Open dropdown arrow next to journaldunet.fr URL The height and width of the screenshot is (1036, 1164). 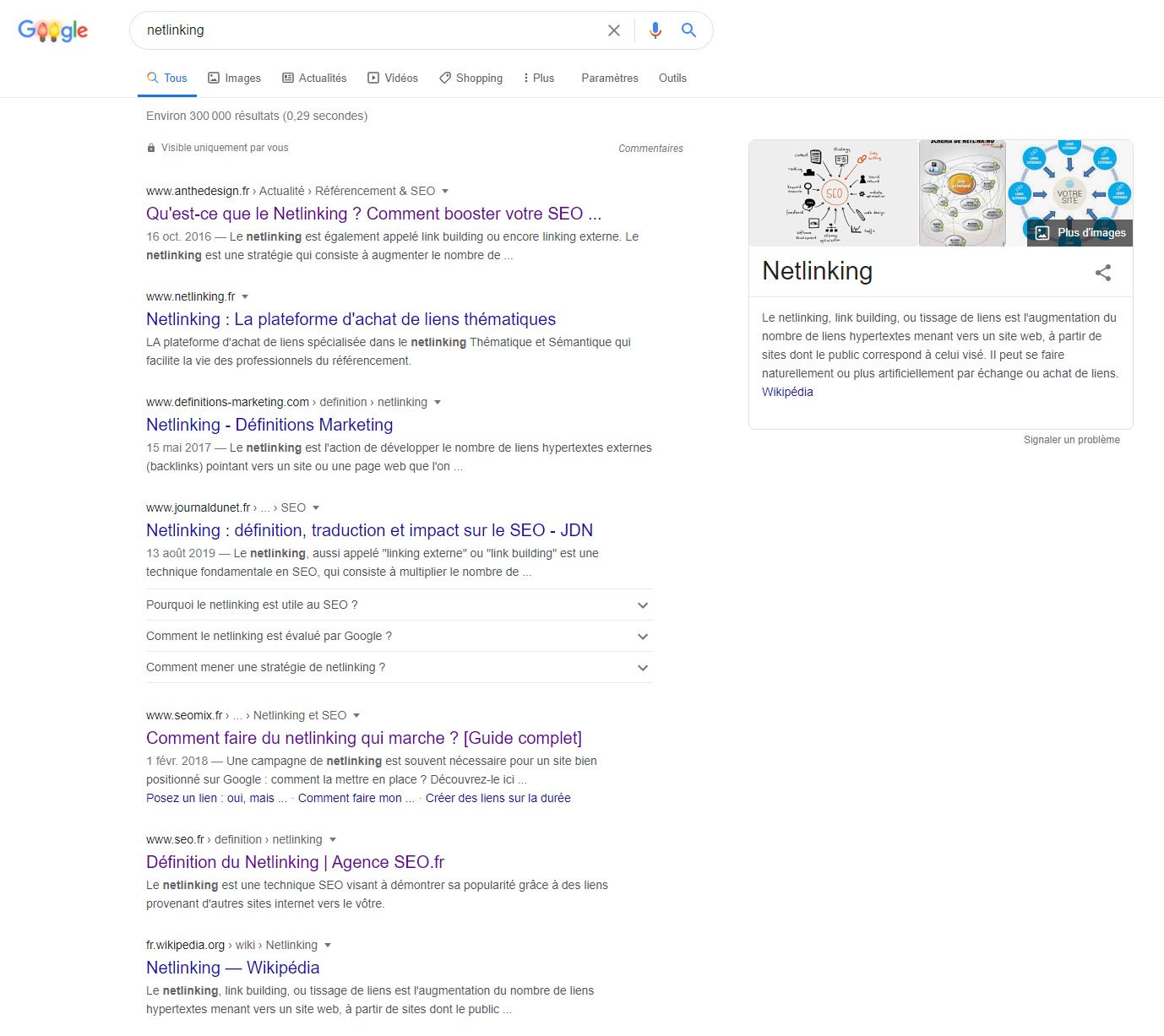coord(316,507)
